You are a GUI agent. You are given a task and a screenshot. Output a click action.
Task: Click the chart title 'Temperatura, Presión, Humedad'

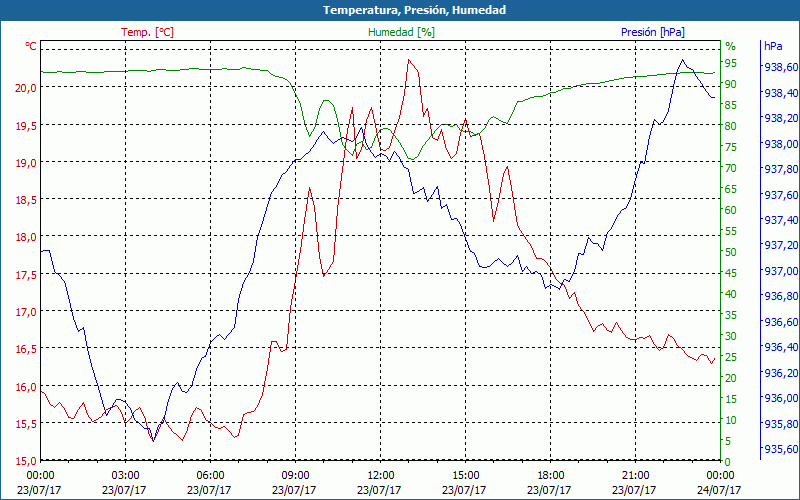click(x=414, y=10)
